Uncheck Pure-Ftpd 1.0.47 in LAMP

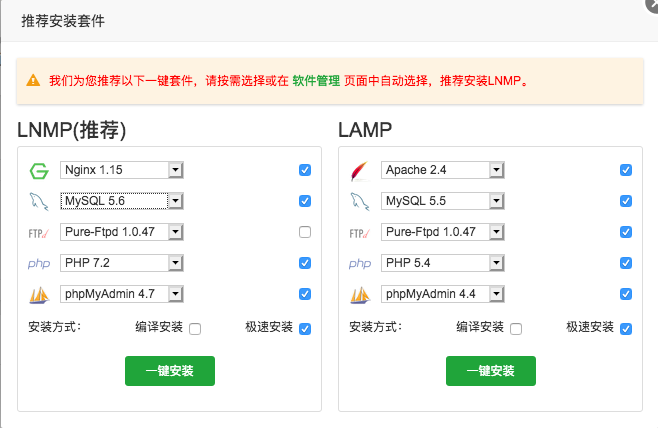pos(626,232)
